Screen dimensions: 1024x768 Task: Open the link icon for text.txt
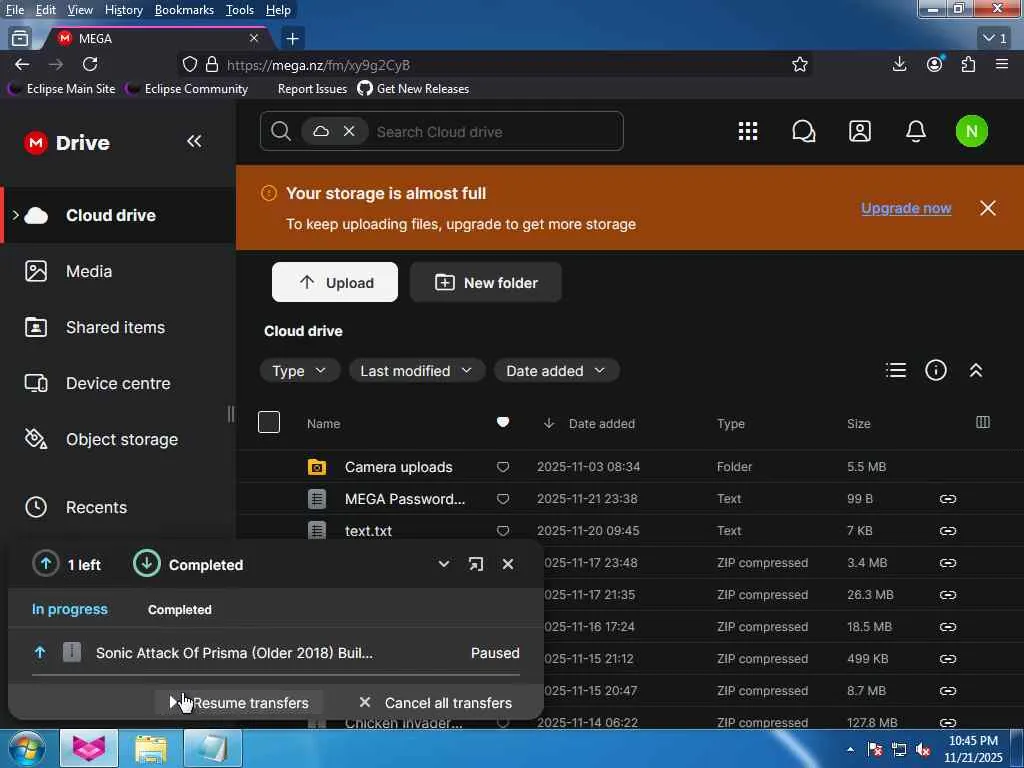coord(948,531)
